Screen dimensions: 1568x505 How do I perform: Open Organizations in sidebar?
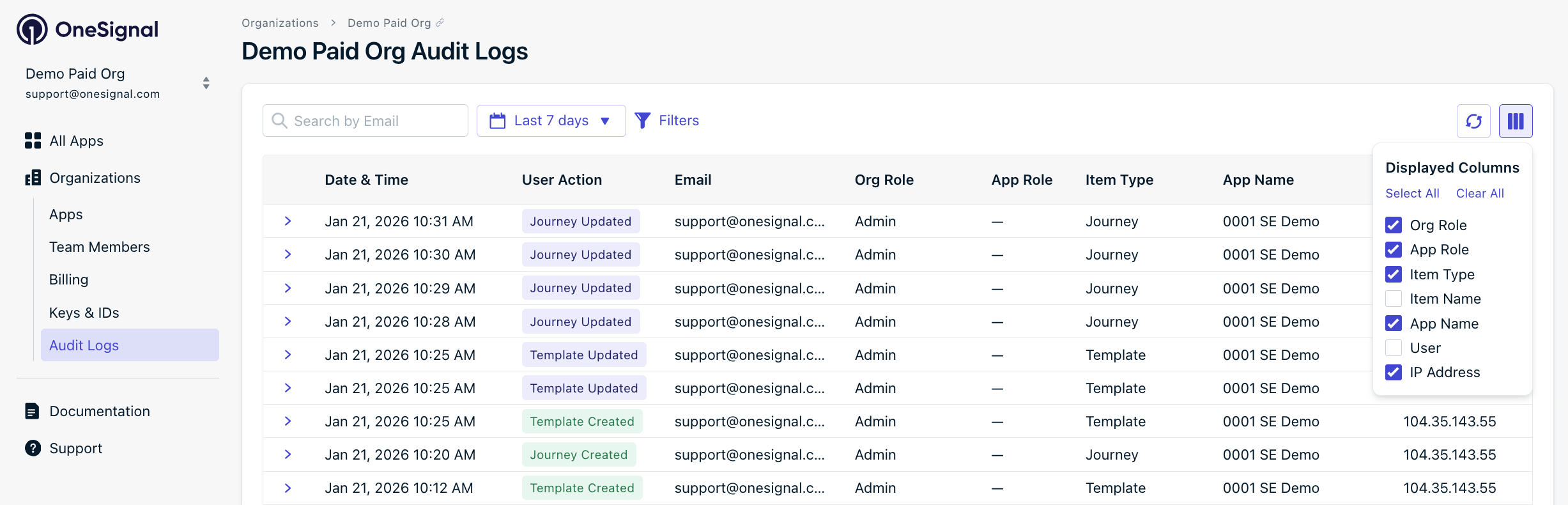95,178
